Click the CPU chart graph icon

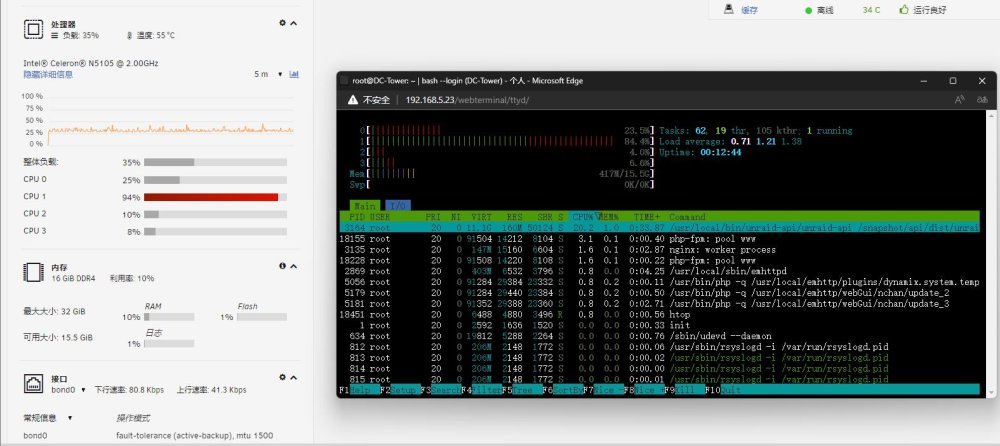294,74
